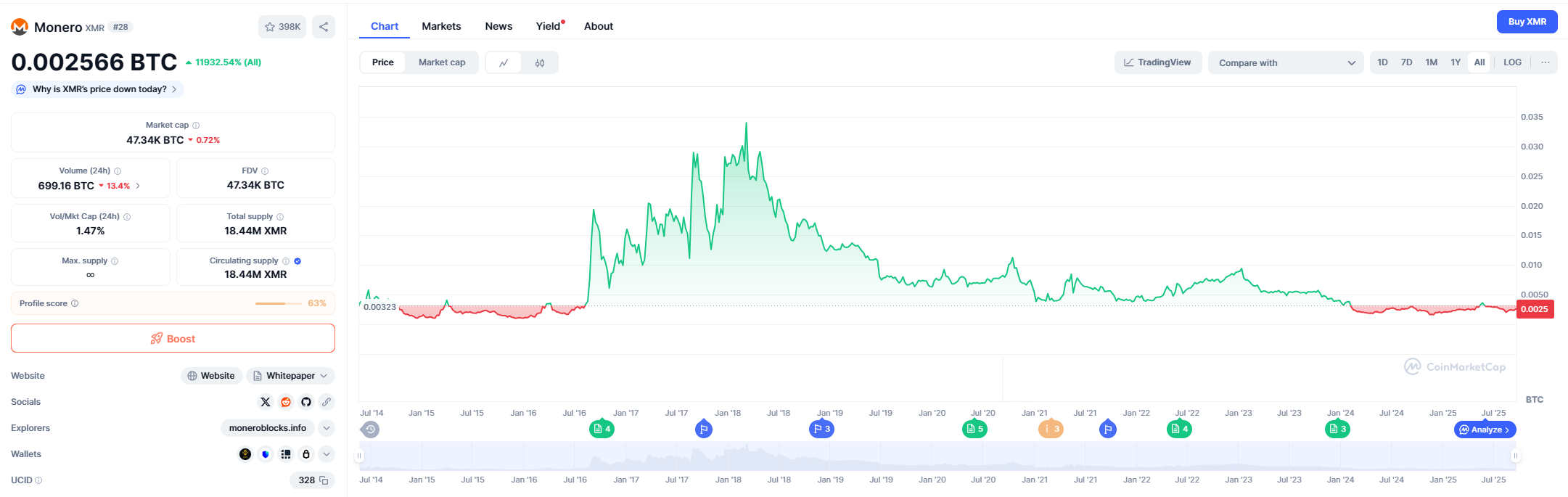
Task: Expand the Explorers list chevron
Action: [x=327, y=428]
